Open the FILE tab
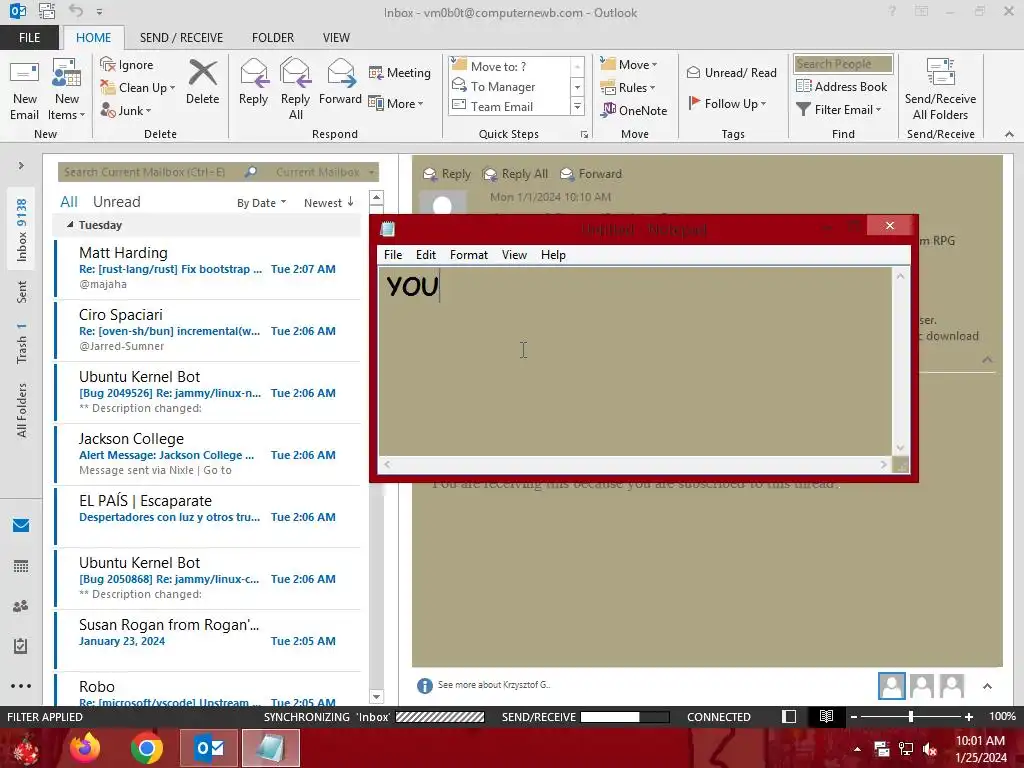The height and width of the screenshot is (768, 1024). [29, 38]
